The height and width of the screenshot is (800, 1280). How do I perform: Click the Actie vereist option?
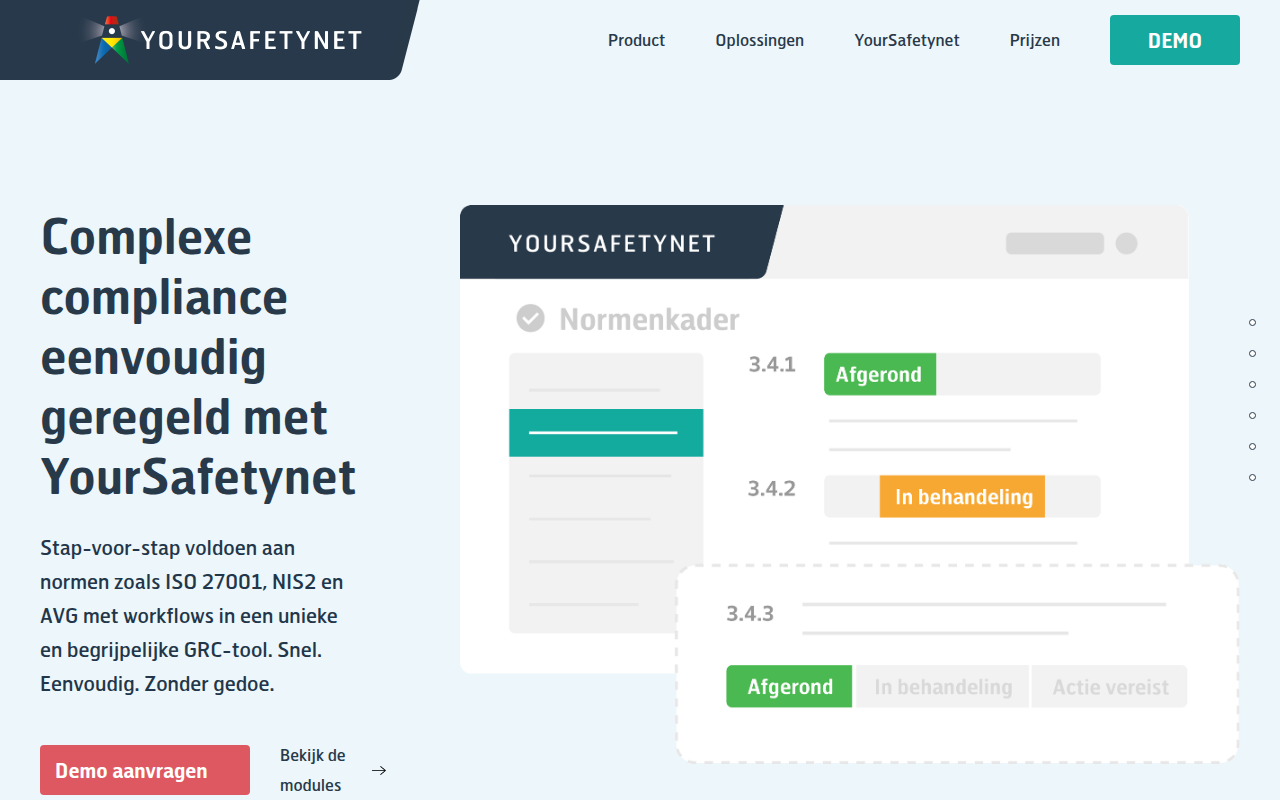tap(1110, 686)
